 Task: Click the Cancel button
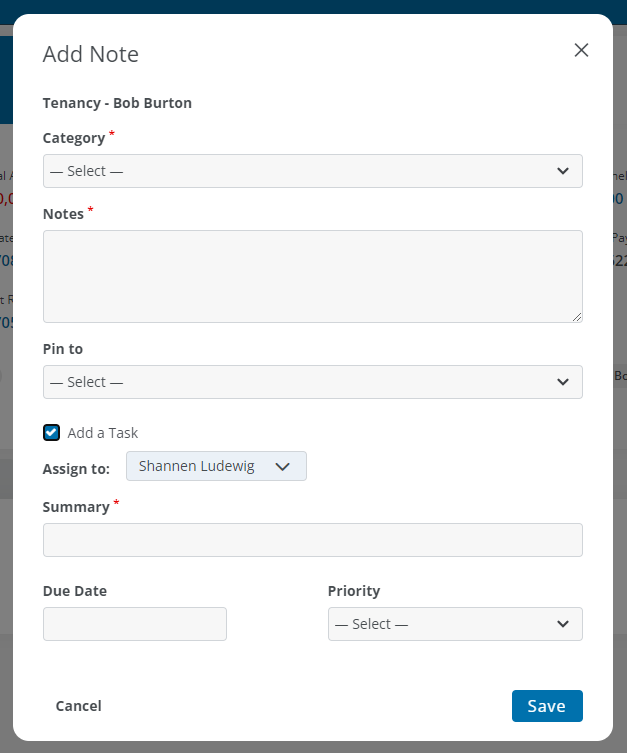pyautogui.click(x=79, y=706)
